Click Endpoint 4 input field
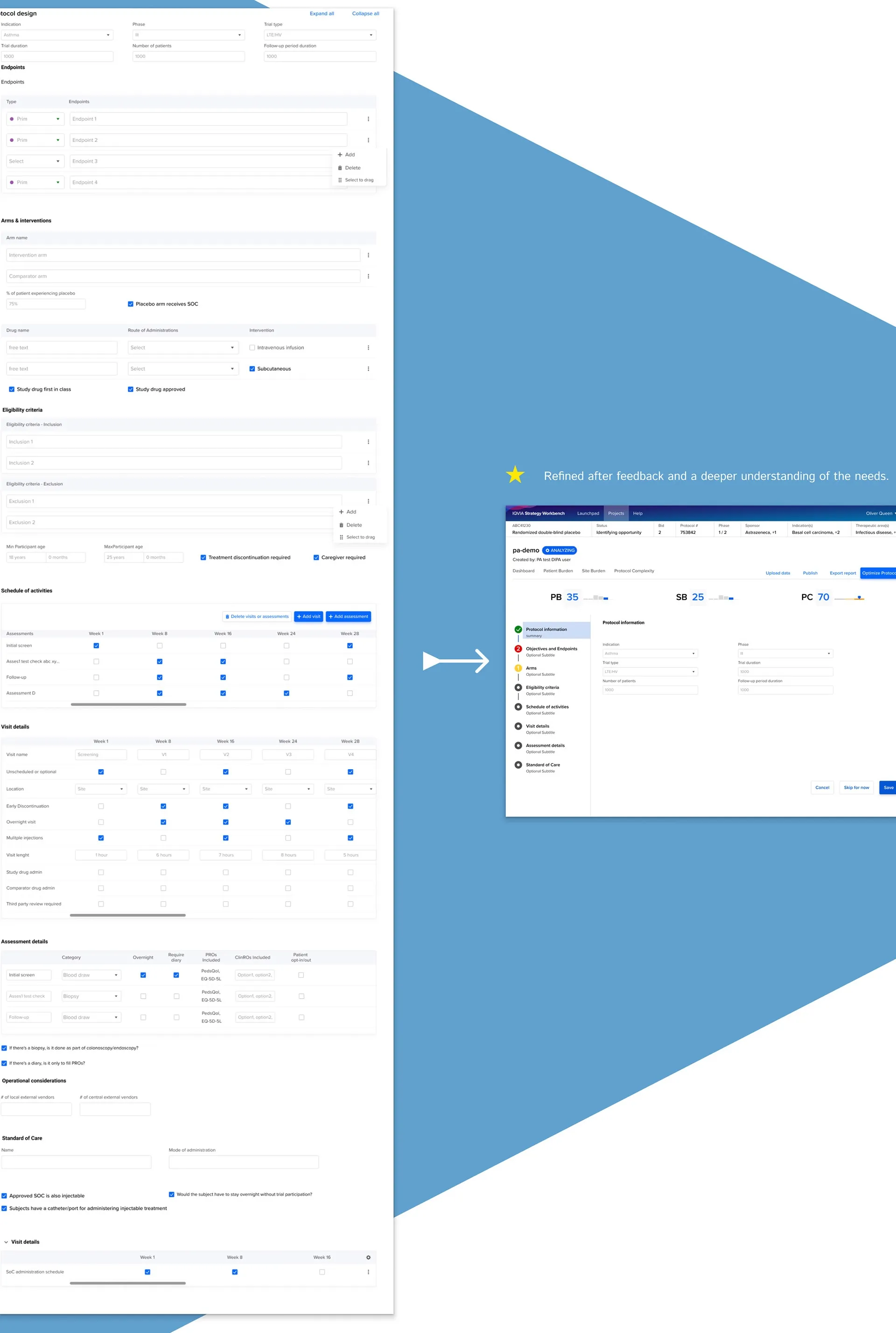Screen dimensions: 896x1333 (208, 182)
